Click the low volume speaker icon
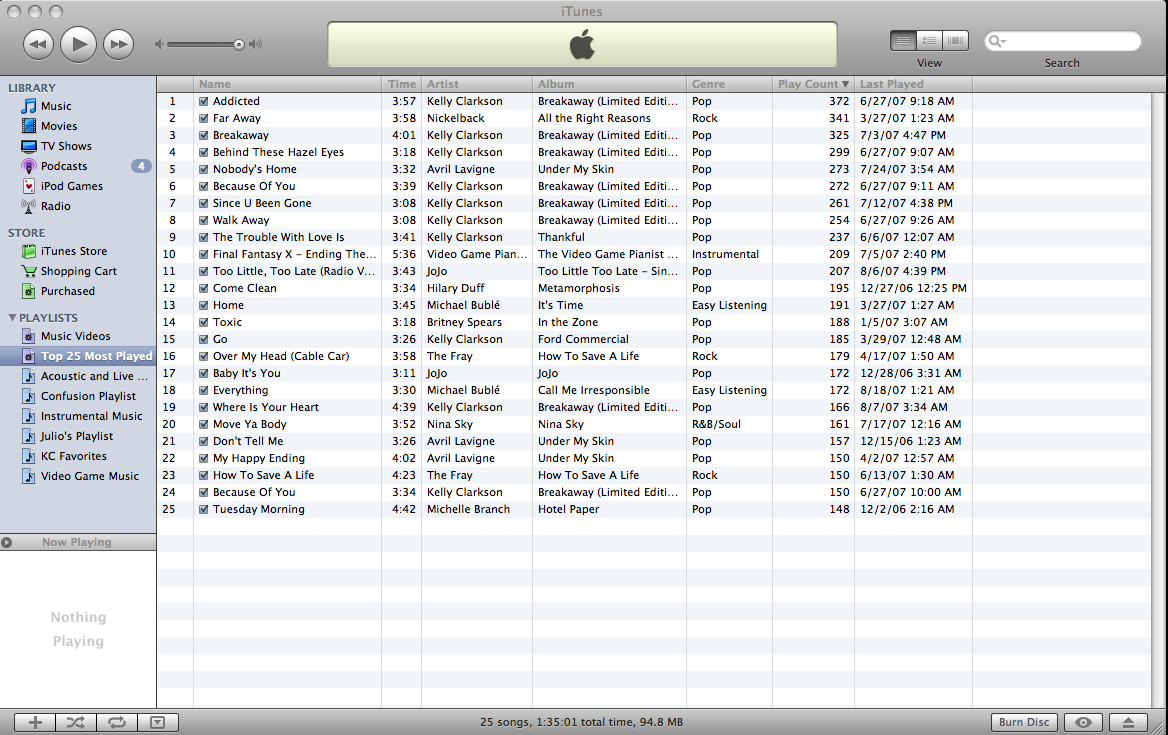This screenshot has height=735, width=1168. 159,44
